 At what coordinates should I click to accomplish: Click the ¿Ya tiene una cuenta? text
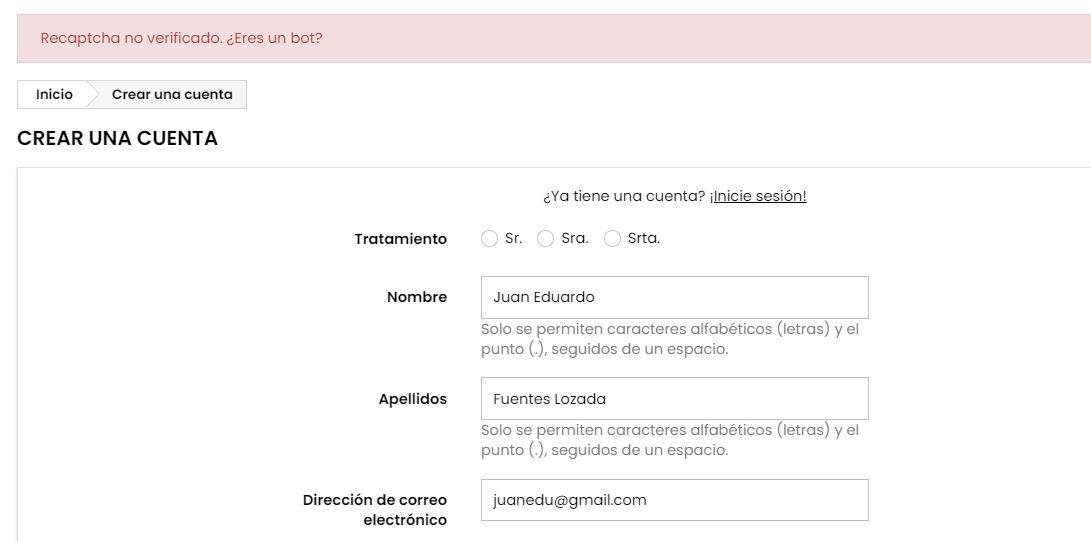(624, 196)
